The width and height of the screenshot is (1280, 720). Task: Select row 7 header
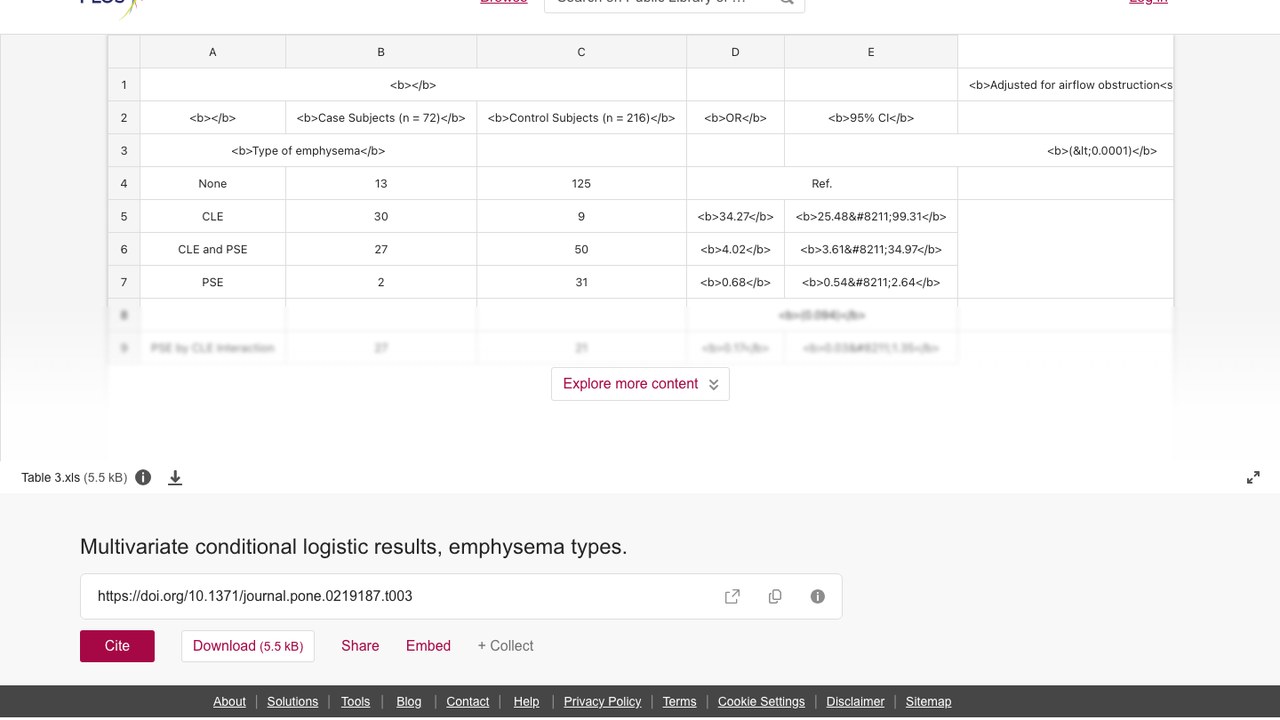coord(124,282)
